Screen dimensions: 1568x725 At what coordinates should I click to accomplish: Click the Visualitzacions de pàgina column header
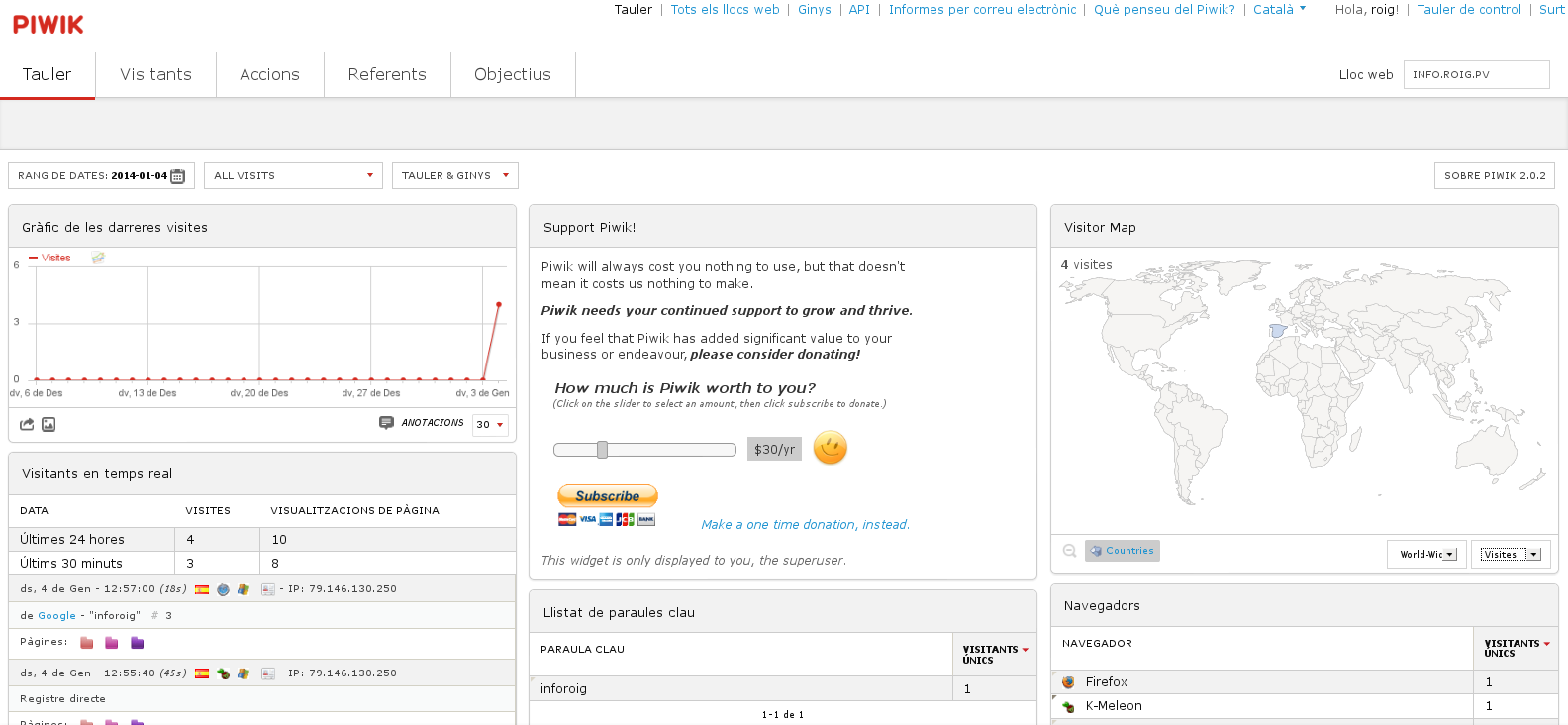point(354,511)
